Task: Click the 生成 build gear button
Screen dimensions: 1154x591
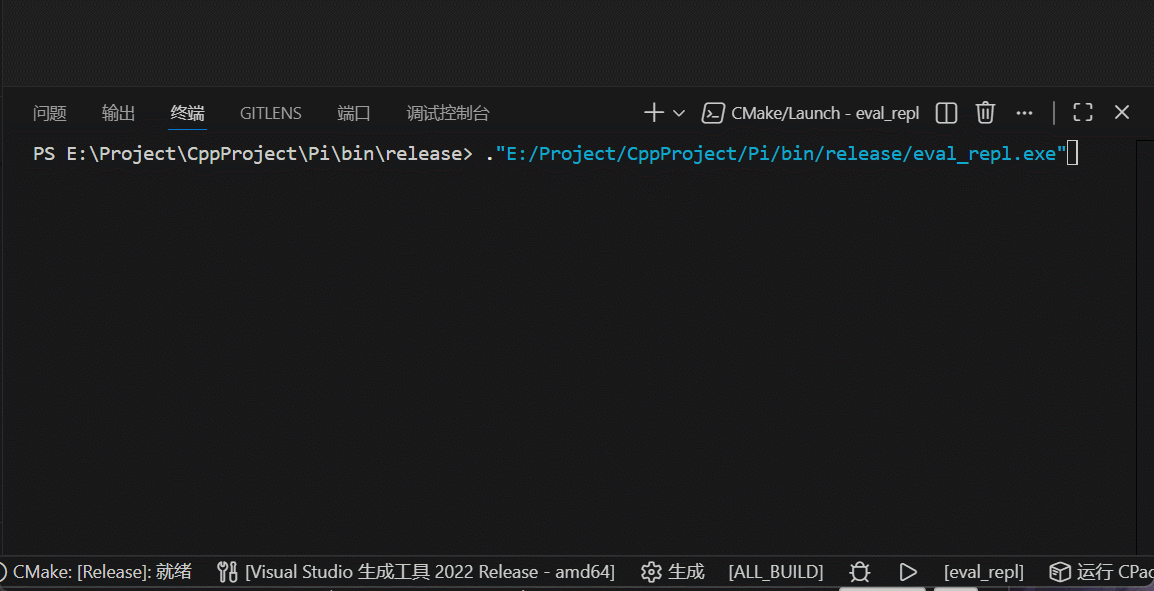Action: pos(673,572)
